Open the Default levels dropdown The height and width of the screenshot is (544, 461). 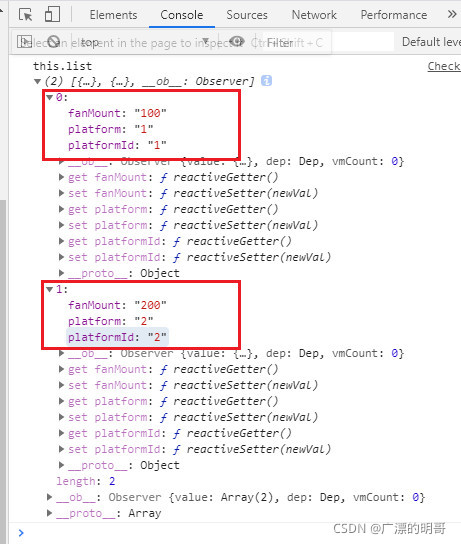(431, 42)
